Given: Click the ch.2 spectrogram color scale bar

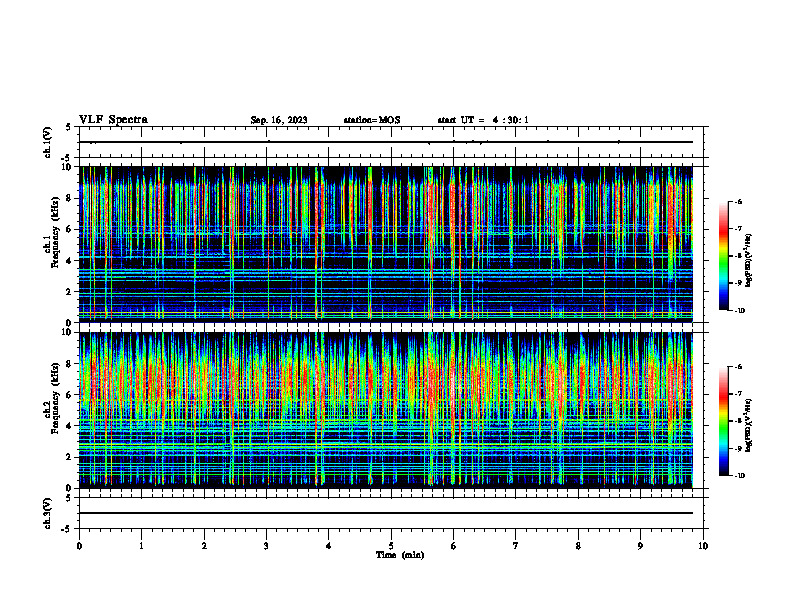Looking at the screenshot, I should coord(723,421).
